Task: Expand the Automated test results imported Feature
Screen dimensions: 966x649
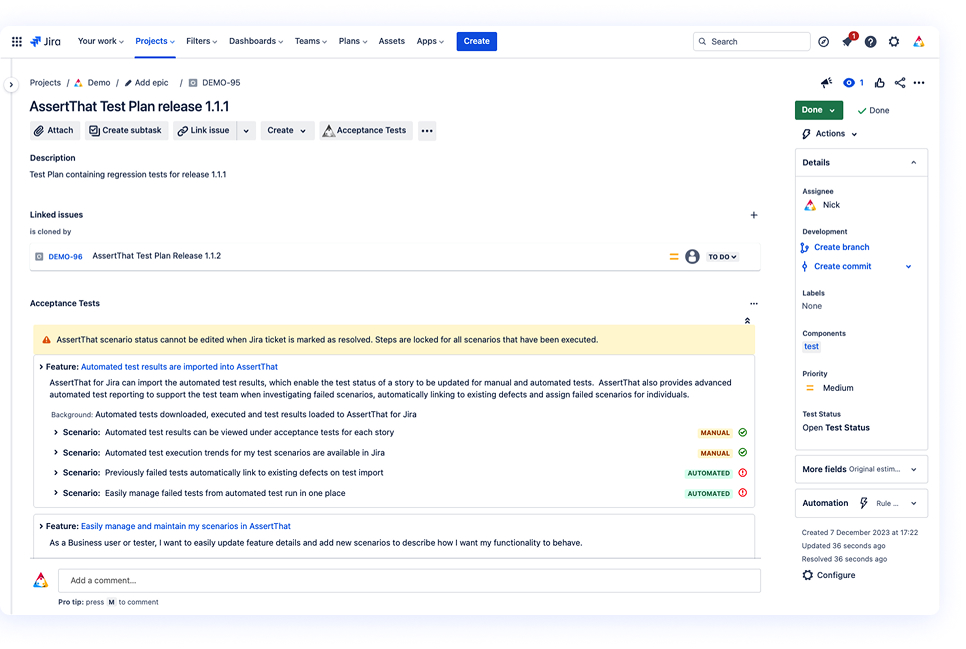Action: [x=41, y=366]
